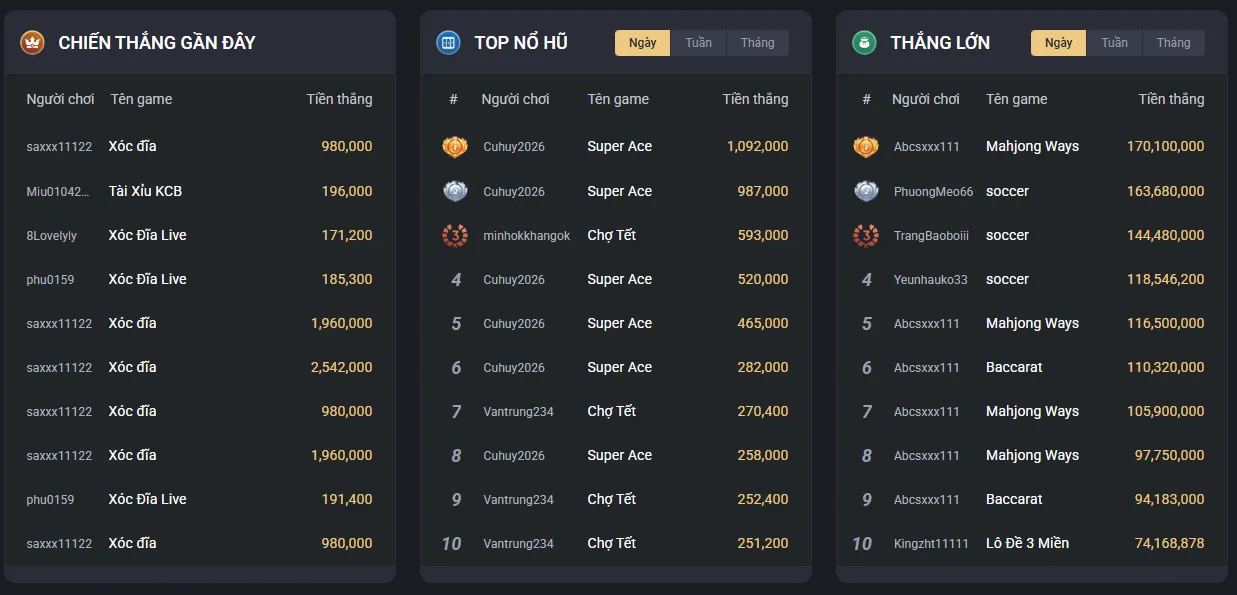Image resolution: width=1237 pixels, height=595 pixels.
Task: Open the Lô Đề 3 Miền game
Action: 1027,543
